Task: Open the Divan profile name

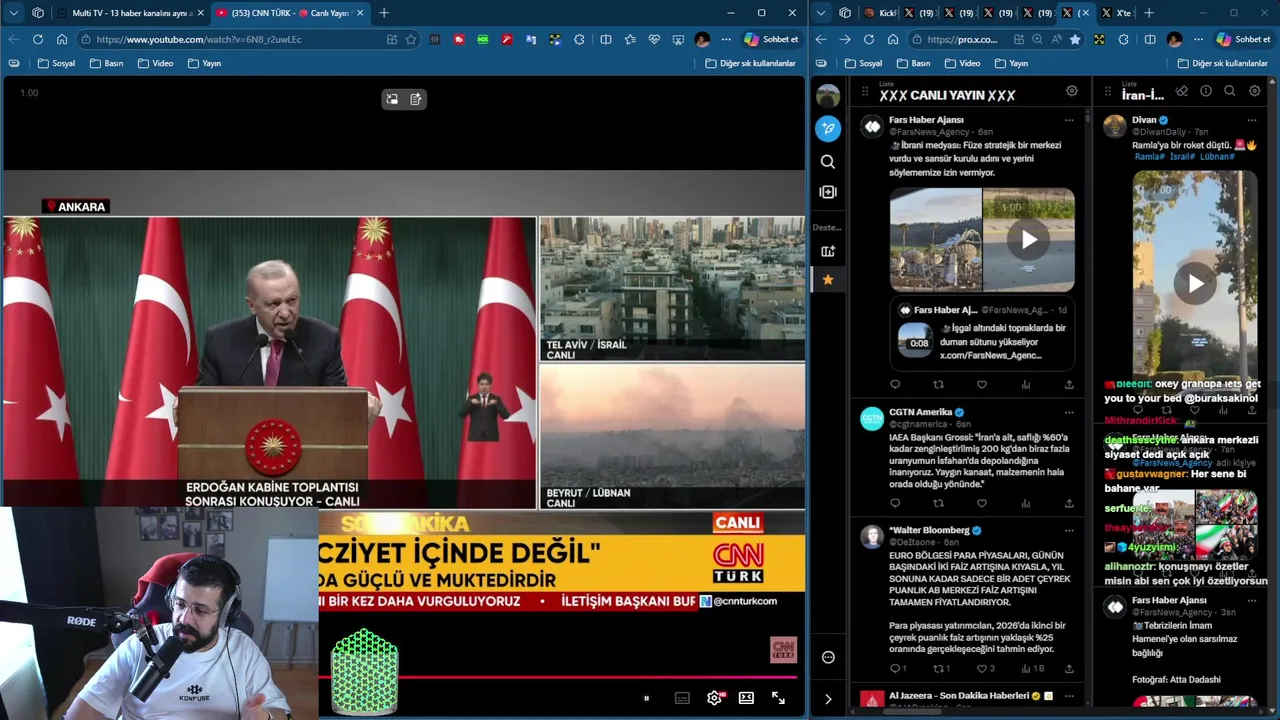Action: point(1144,120)
